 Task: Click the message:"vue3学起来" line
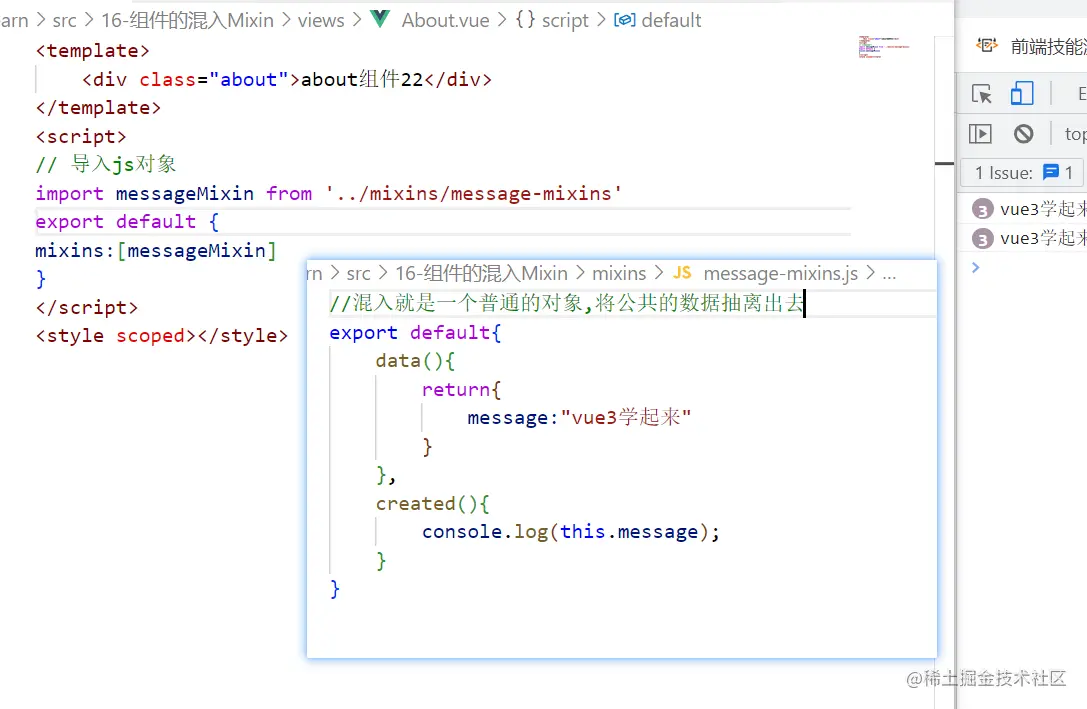point(580,418)
